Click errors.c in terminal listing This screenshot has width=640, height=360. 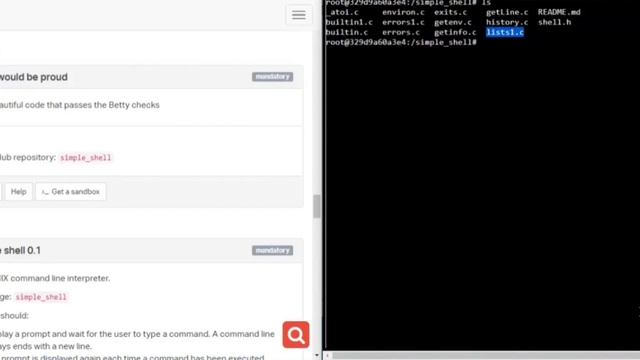(x=401, y=32)
